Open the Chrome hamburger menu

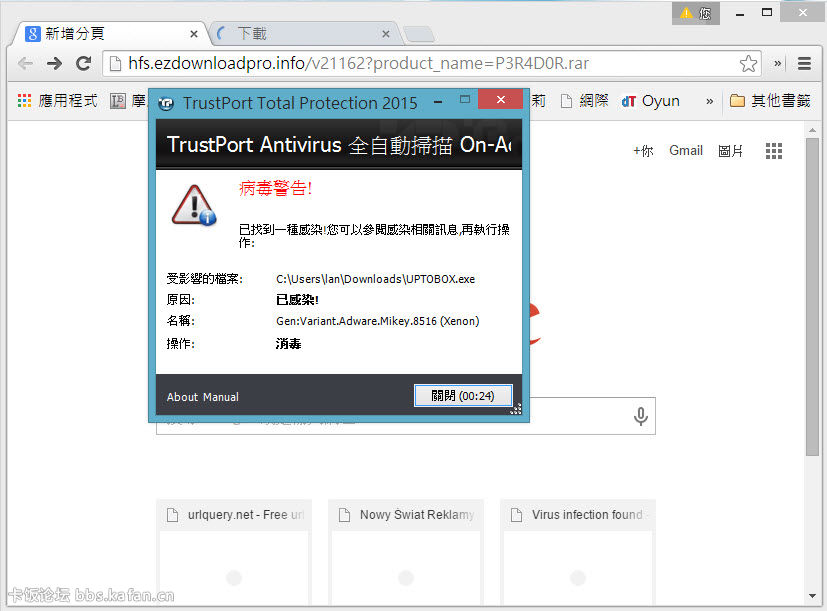[x=804, y=64]
